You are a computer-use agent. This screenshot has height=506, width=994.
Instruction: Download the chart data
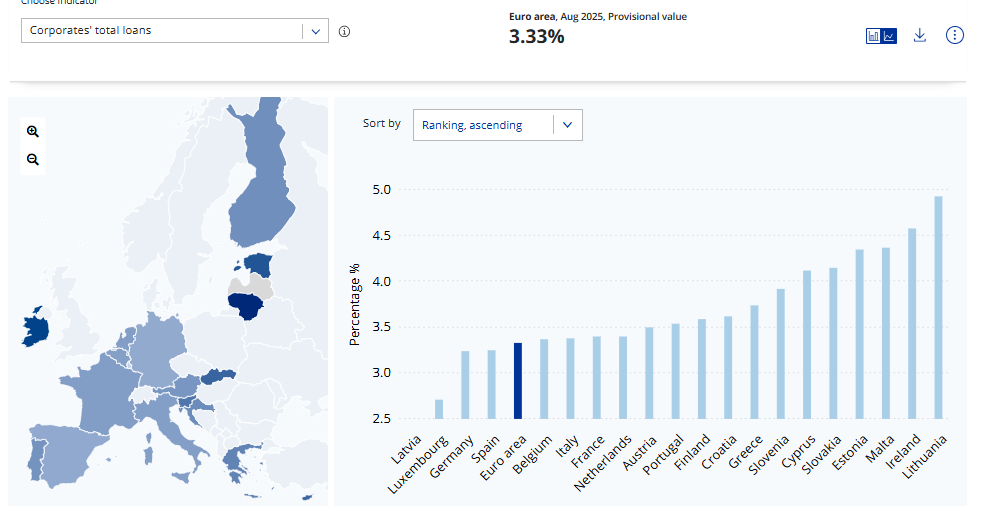point(920,36)
